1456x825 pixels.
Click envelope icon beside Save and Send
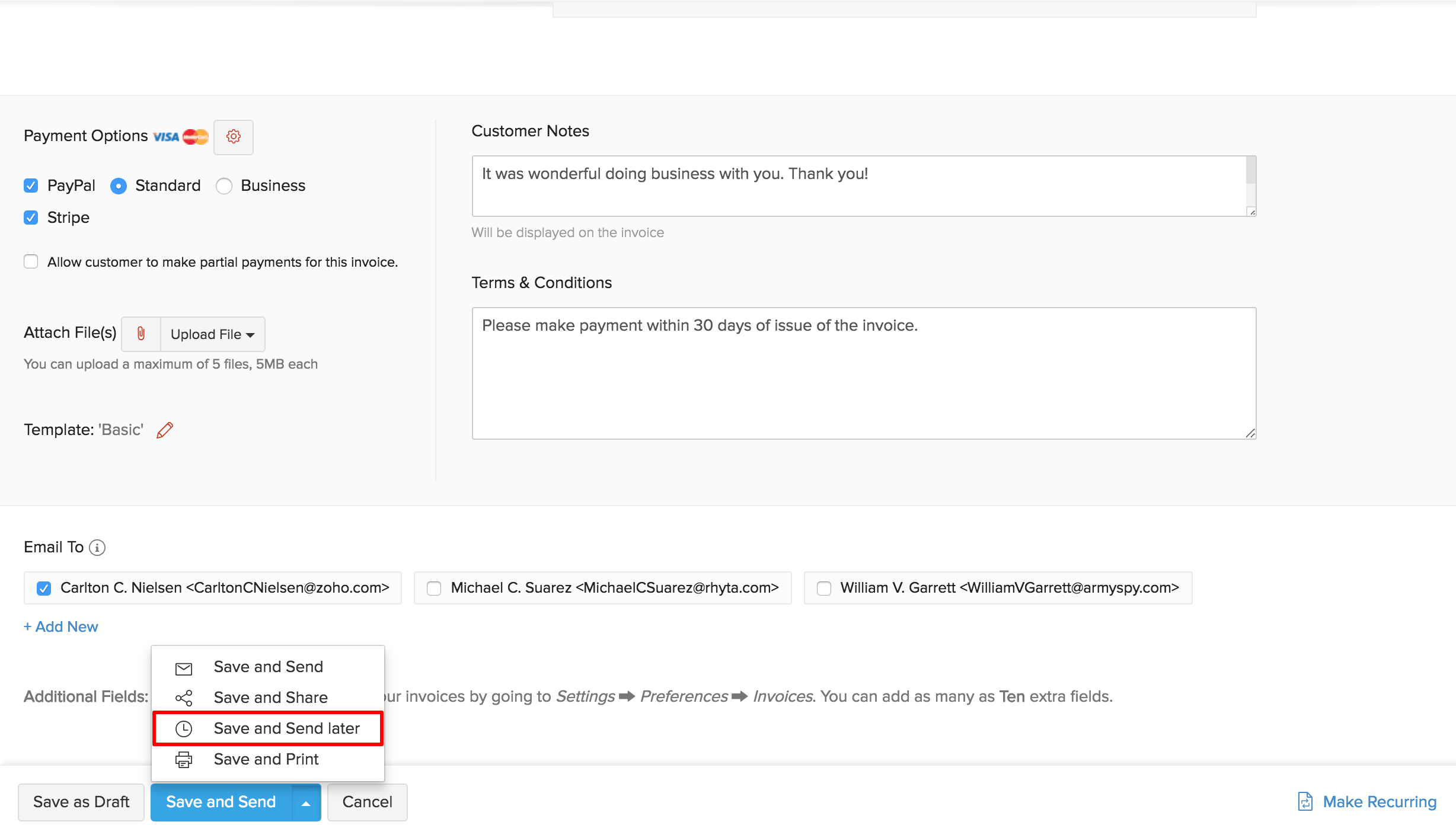click(x=184, y=668)
